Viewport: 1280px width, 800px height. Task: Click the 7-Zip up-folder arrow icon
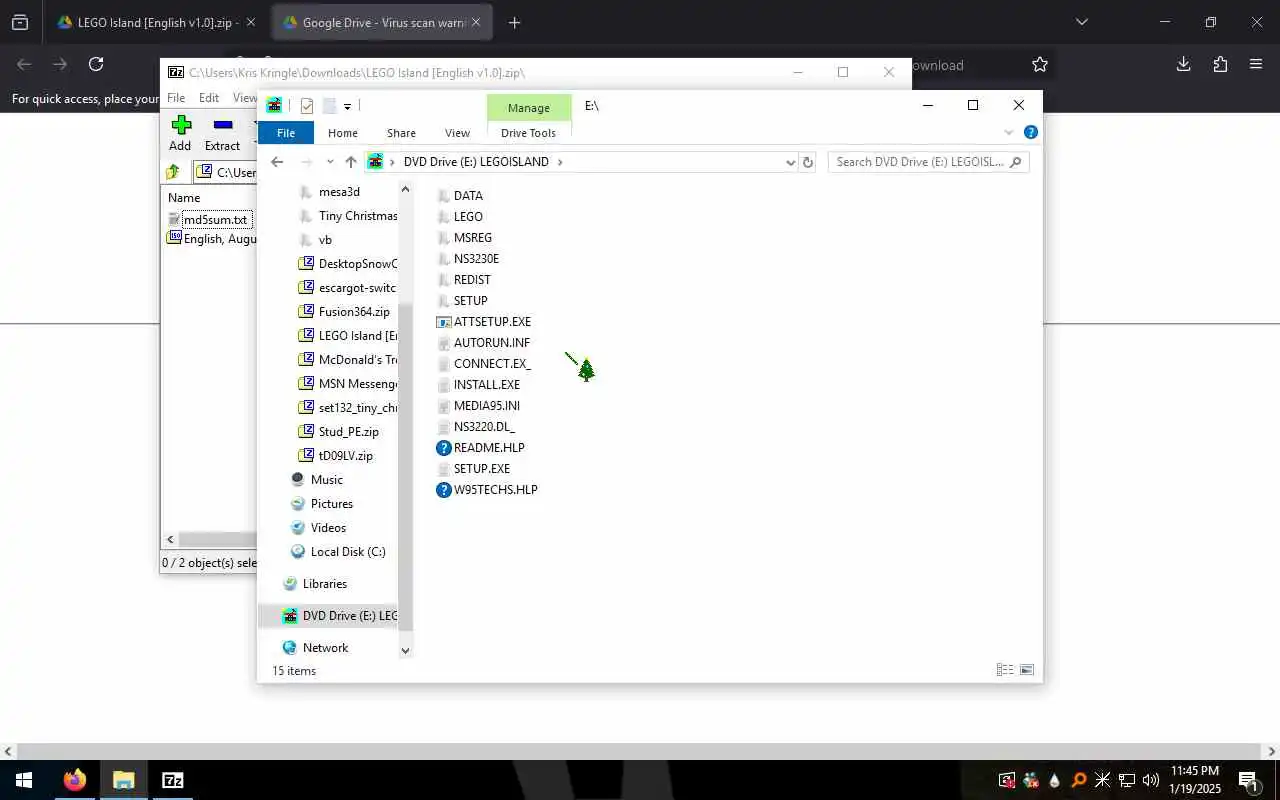(173, 172)
